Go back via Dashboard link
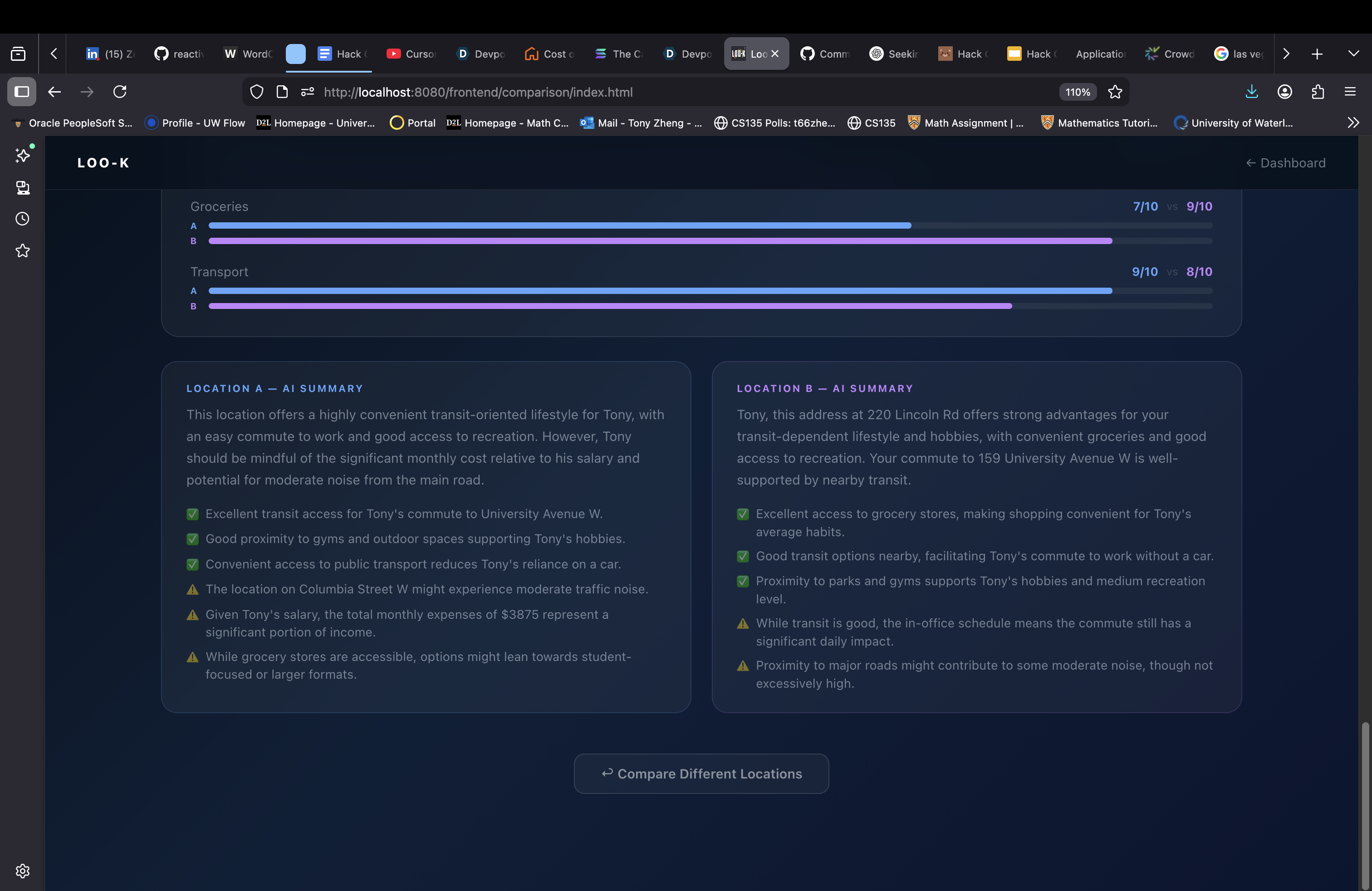The image size is (1372, 891). [x=1285, y=163]
